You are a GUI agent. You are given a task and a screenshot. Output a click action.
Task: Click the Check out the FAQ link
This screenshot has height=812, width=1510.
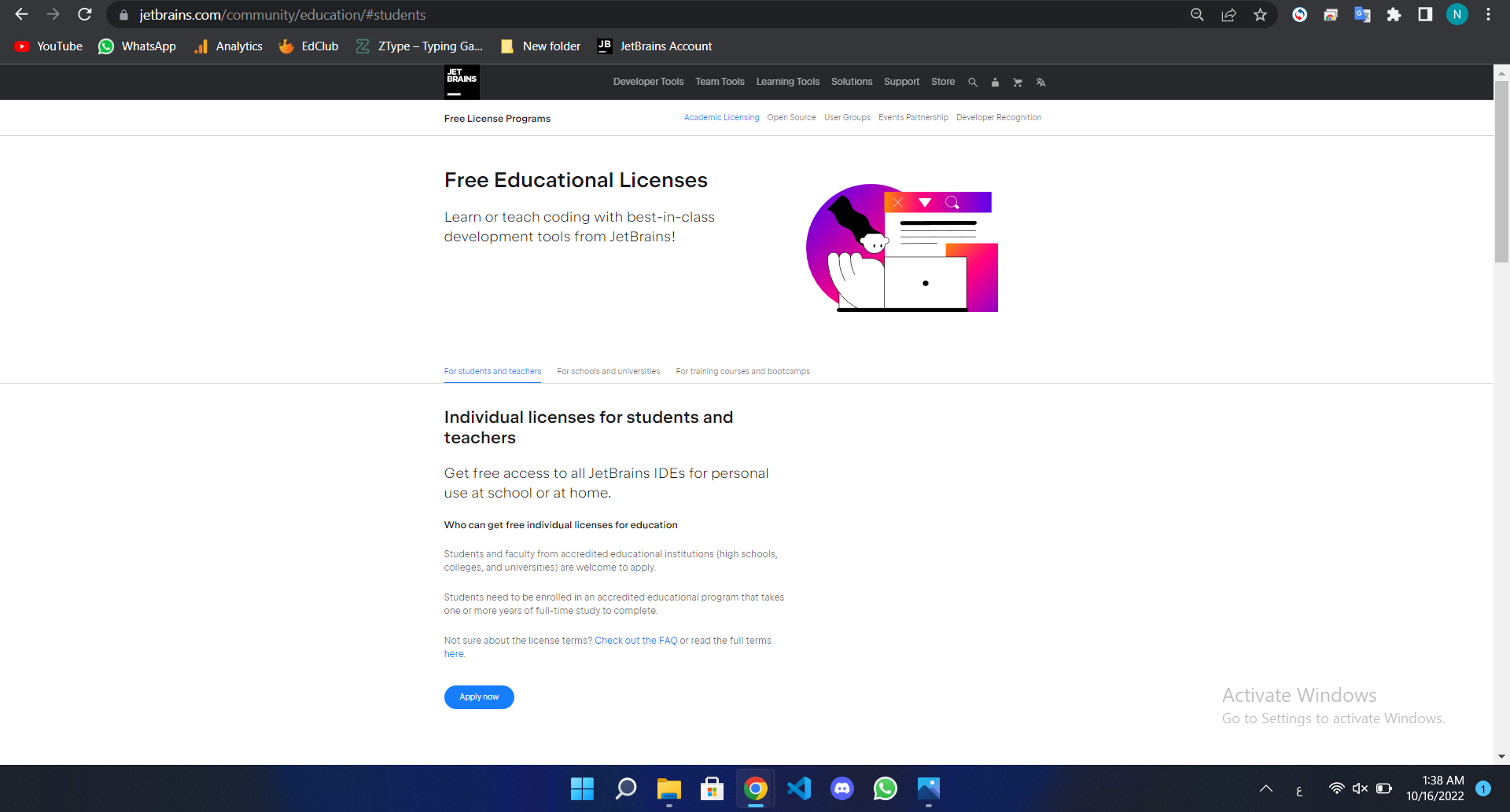635,641
